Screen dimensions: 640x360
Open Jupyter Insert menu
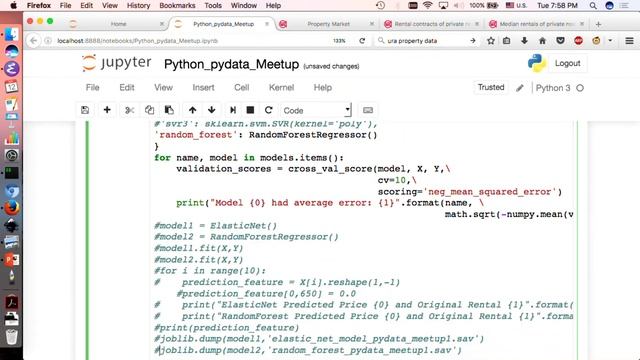coord(203,87)
